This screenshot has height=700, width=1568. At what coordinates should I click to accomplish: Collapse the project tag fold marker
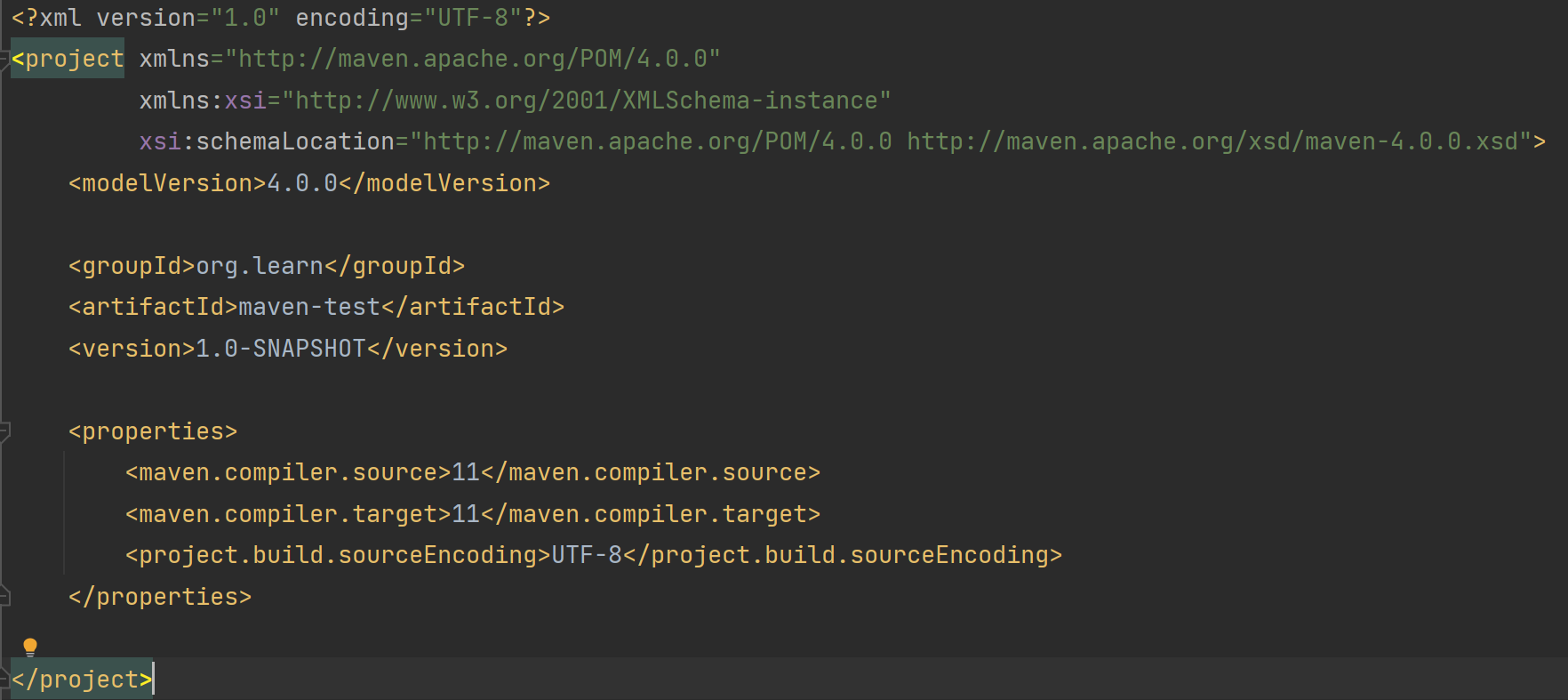click(4, 59)
